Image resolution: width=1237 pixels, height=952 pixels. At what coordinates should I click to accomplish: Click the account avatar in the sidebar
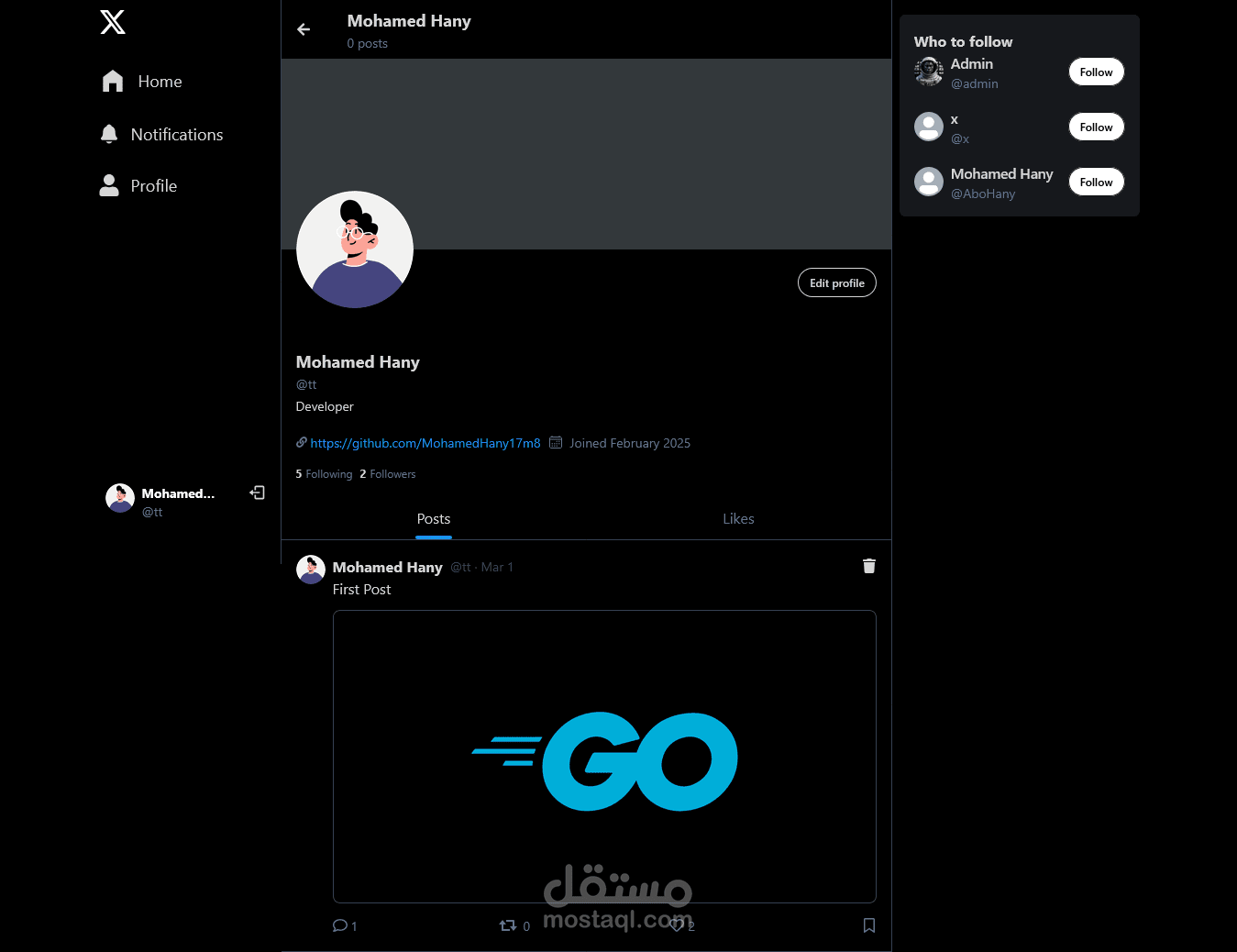[120, 498]
